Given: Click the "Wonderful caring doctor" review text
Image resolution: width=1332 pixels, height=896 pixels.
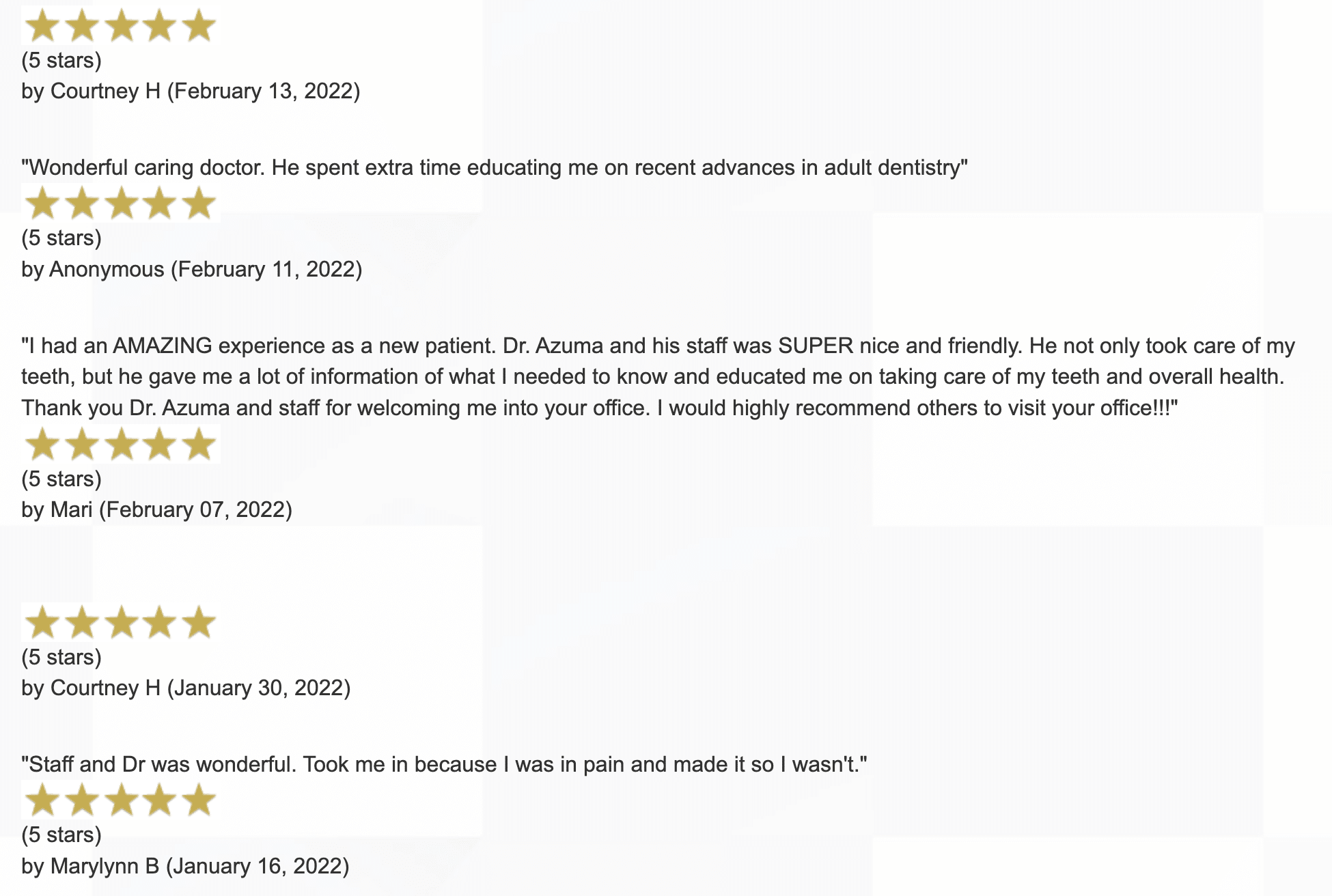Looking at the screenshot, I should [x=495, y=167].
